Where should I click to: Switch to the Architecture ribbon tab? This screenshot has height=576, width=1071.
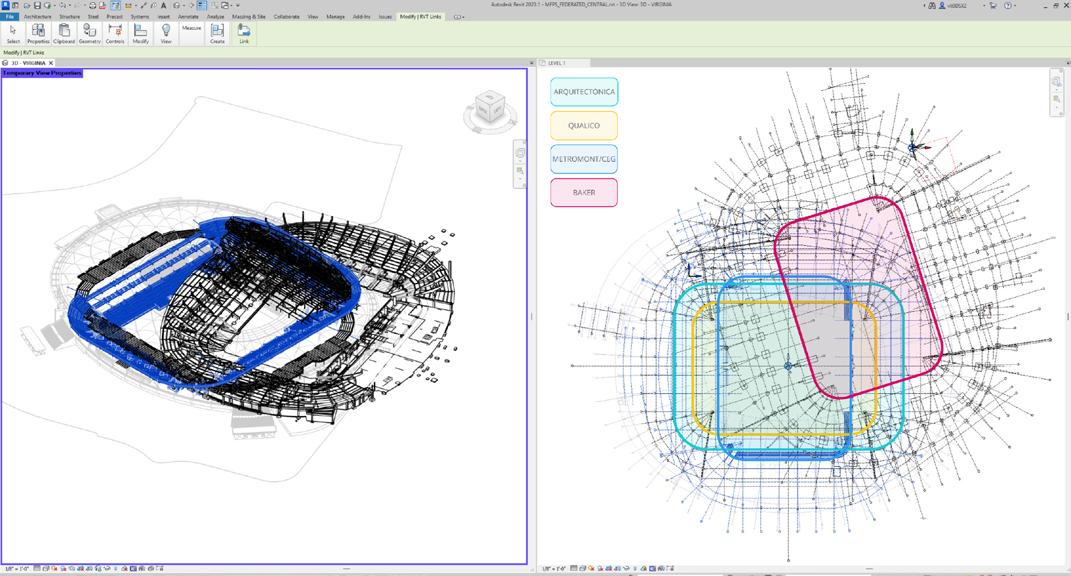37,16
